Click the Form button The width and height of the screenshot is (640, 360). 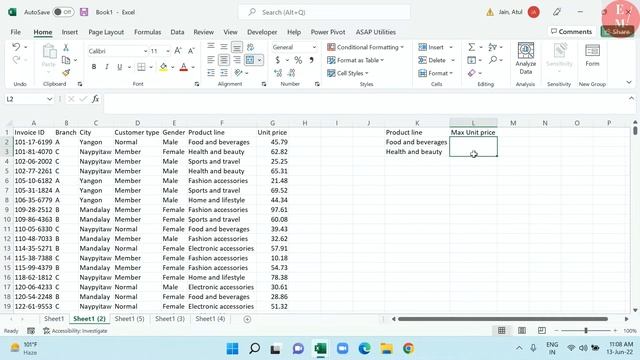[592, 56]
